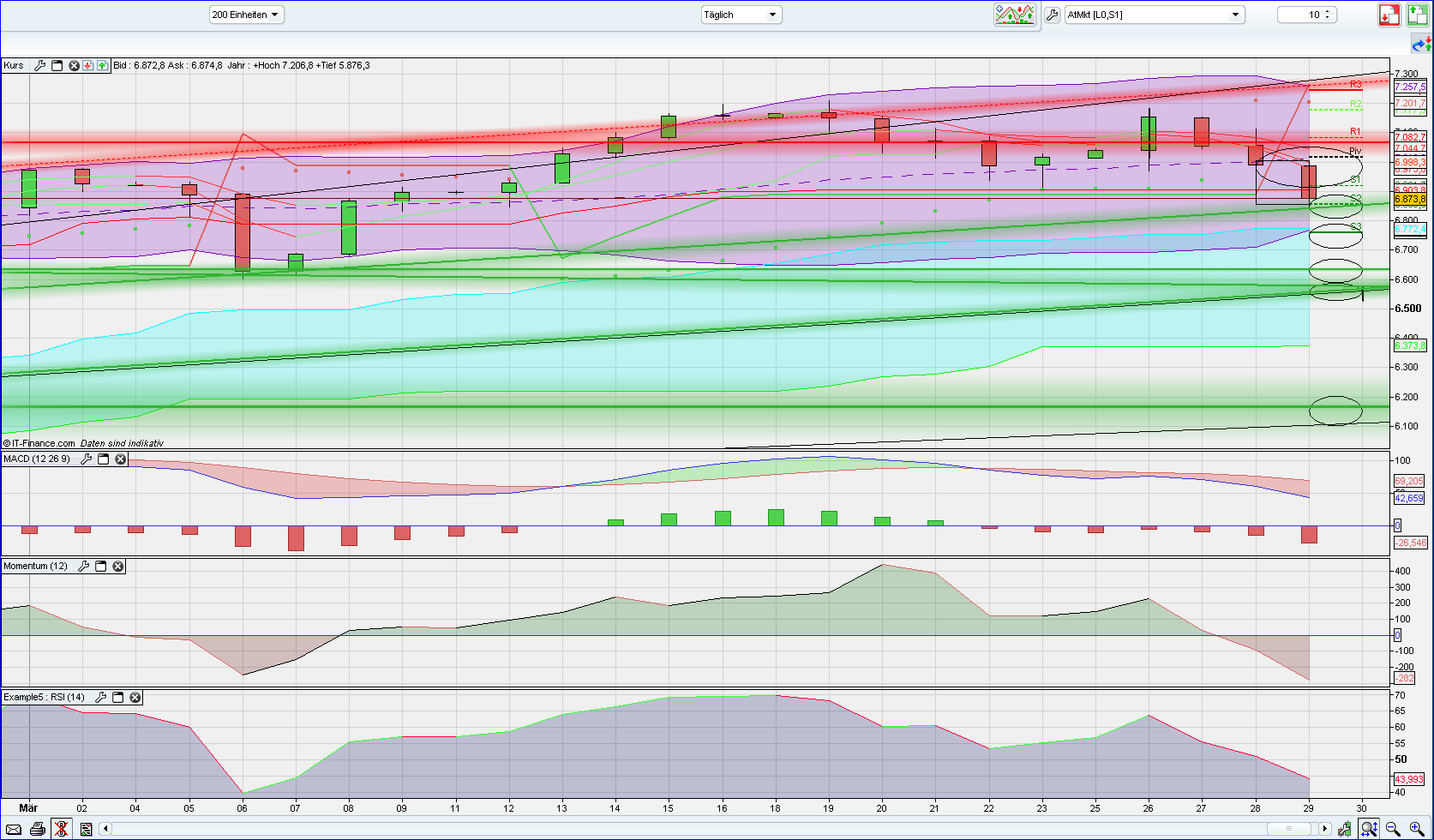Expand the AtMkt [L0,S1] dropdown
The height and width of the screenshot is (840, 1434).
pos(1154,15)
